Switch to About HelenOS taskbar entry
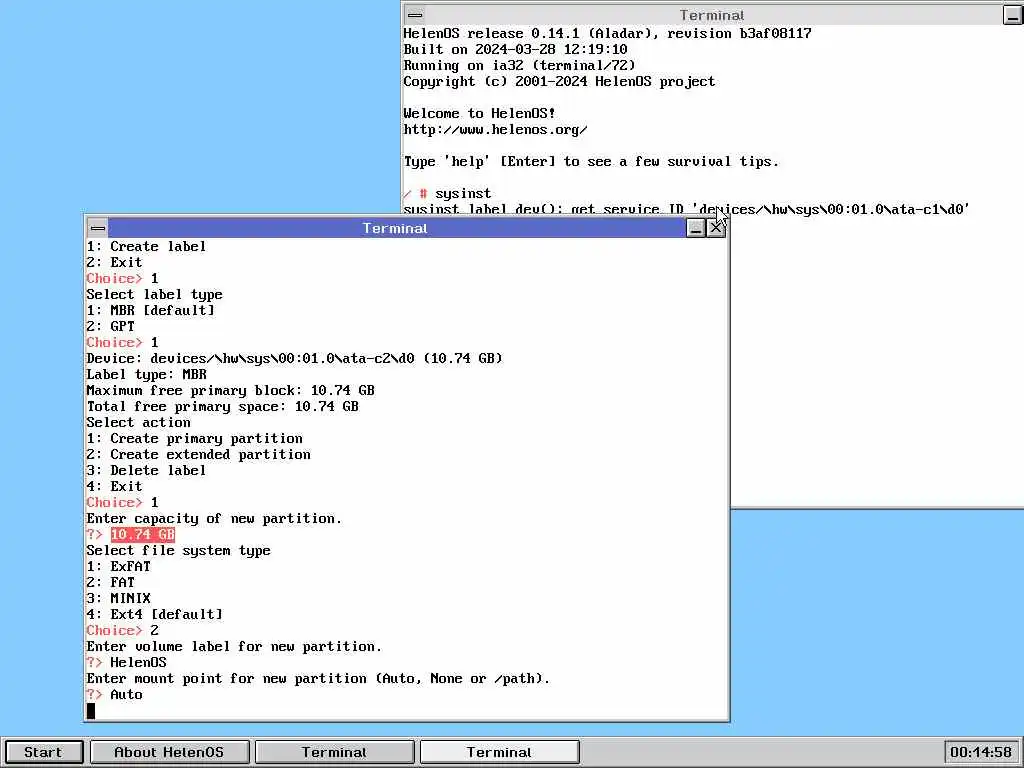Screen dimensions: 1024x768 coord(169,752)
